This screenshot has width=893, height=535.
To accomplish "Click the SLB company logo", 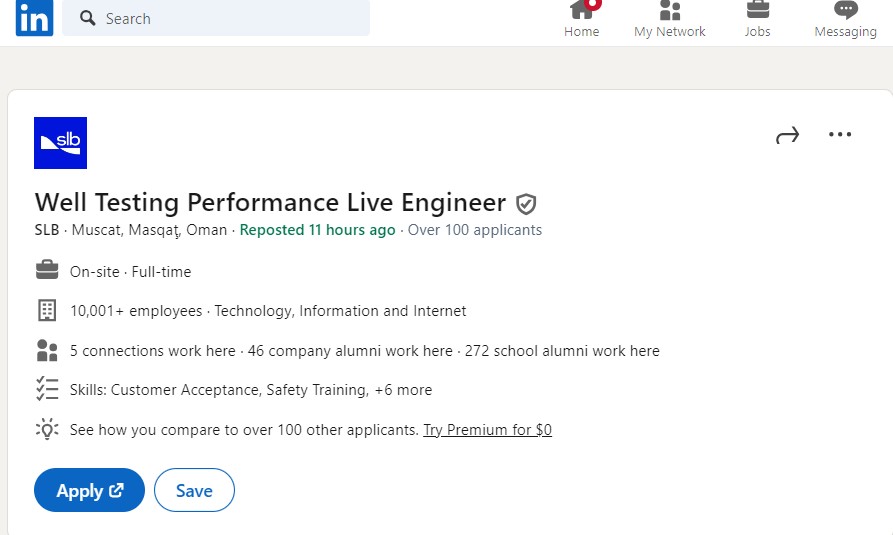I will pyautogui.click(x=60, y=143).
